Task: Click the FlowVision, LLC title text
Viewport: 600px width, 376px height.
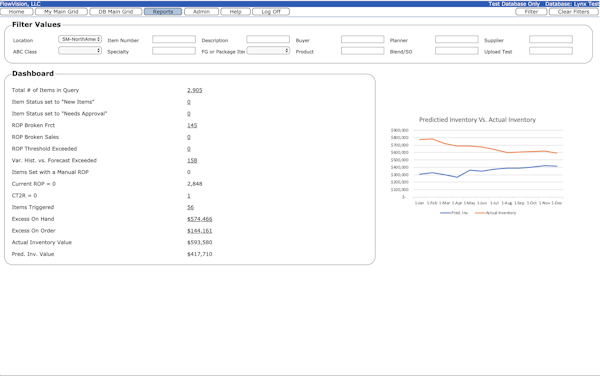Action: pos(21,4)
